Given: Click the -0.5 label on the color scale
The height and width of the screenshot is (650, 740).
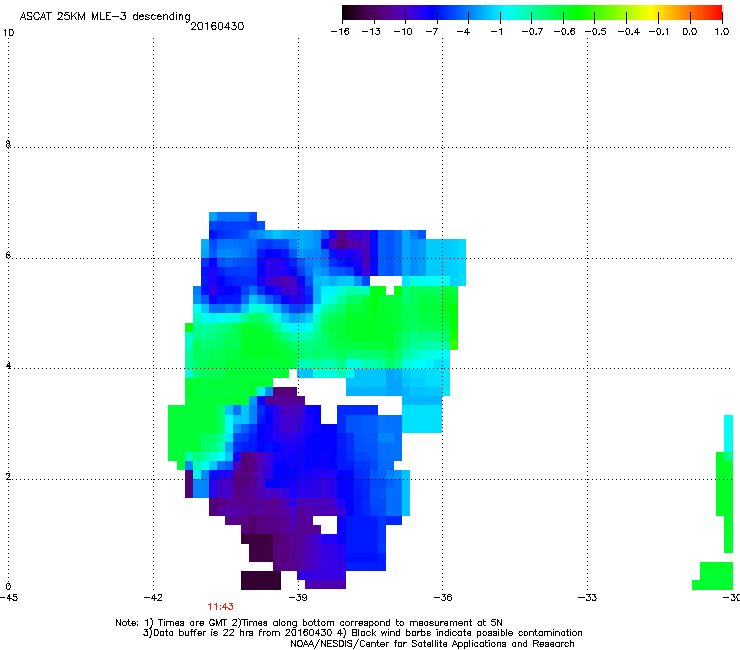Looking at the screenshot, I should coord(596,32).
